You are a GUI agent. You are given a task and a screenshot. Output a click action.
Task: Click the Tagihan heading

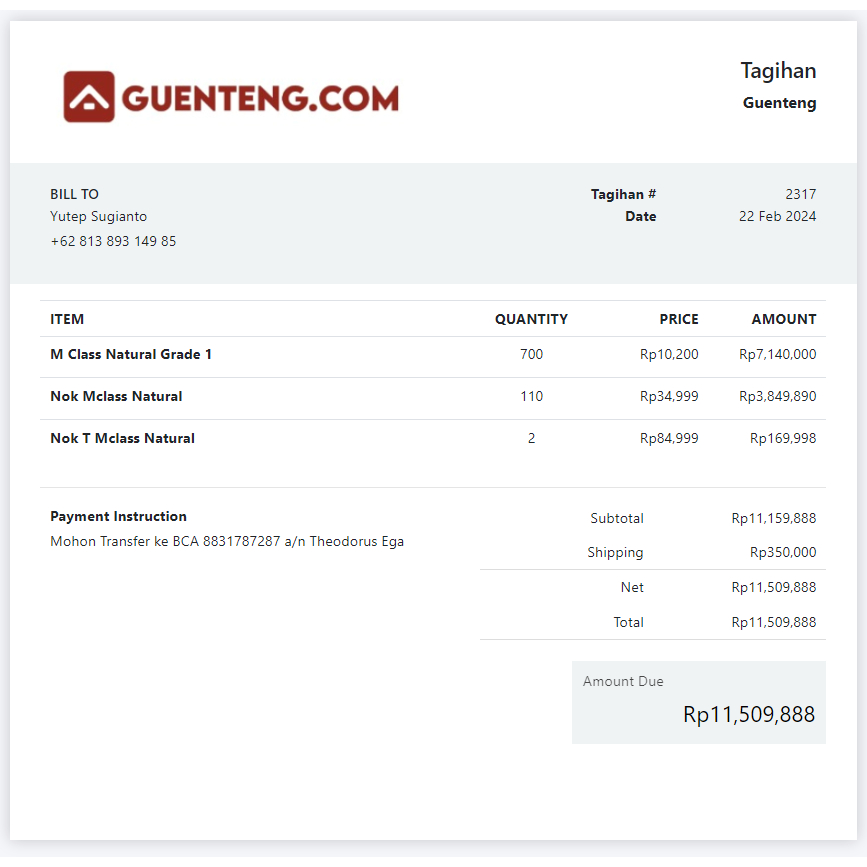pyautogui.click(x=778, y=71)
